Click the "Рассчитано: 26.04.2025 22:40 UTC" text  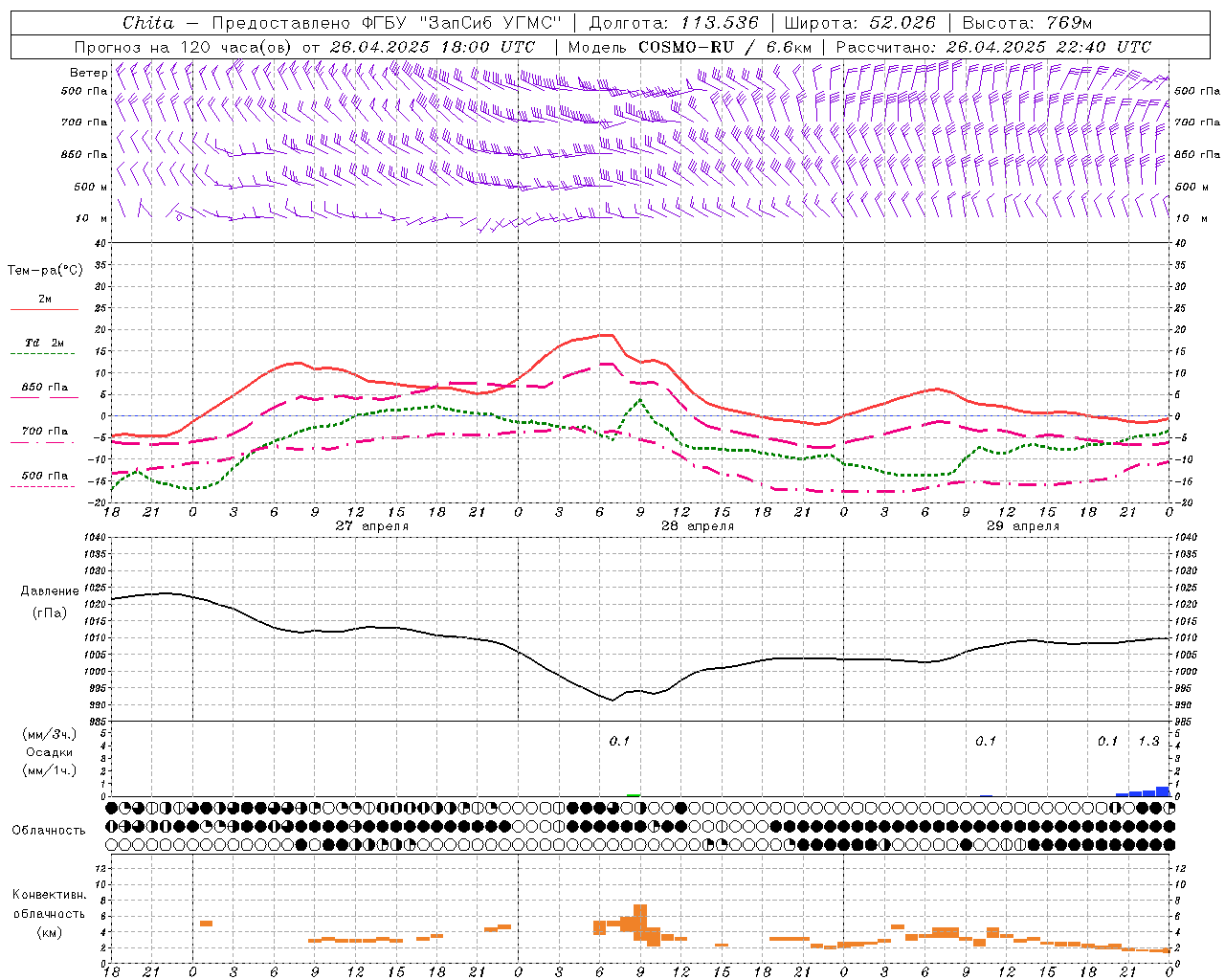993,47
